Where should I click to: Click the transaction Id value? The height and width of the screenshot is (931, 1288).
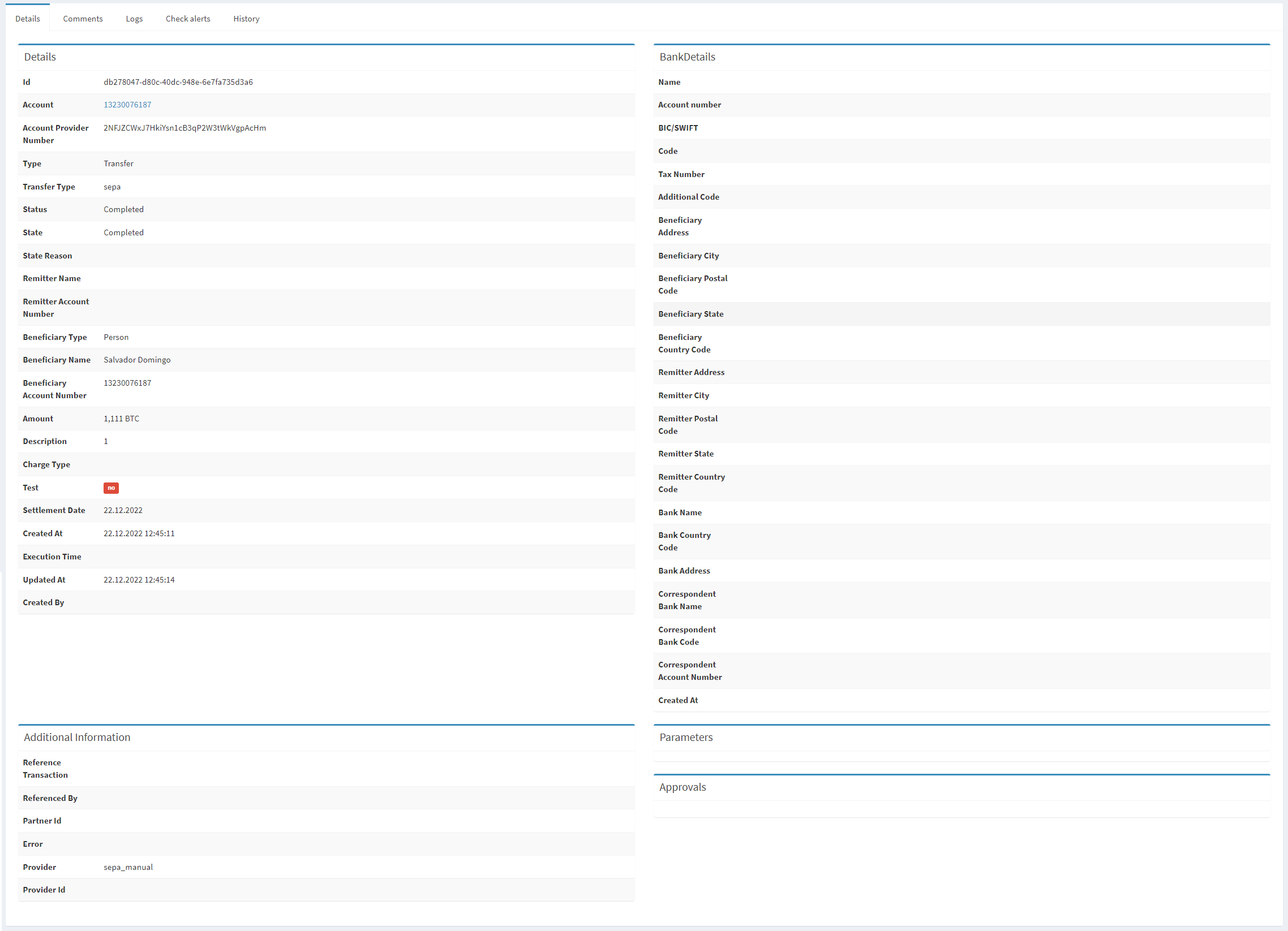coord(178,83)
